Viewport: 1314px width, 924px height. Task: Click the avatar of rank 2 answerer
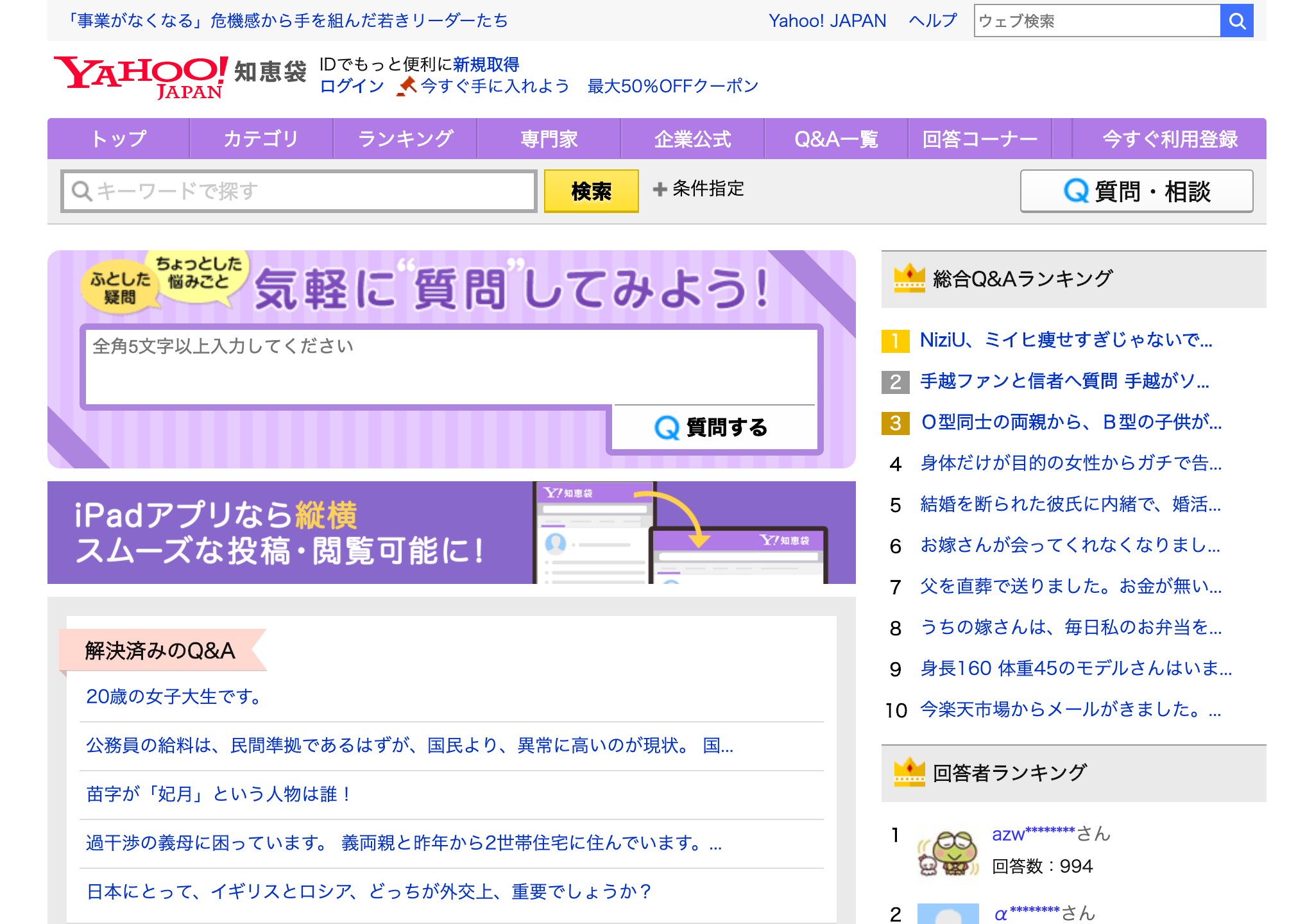point(948,914)
